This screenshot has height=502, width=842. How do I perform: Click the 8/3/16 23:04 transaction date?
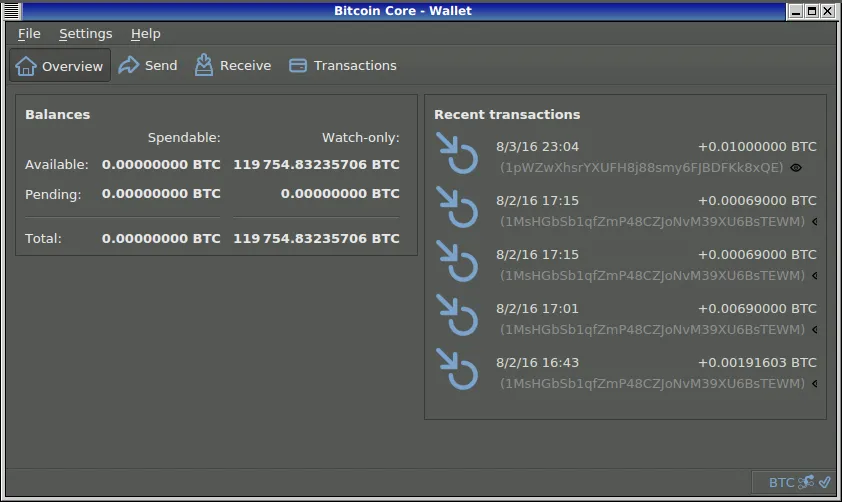[538, 147]
